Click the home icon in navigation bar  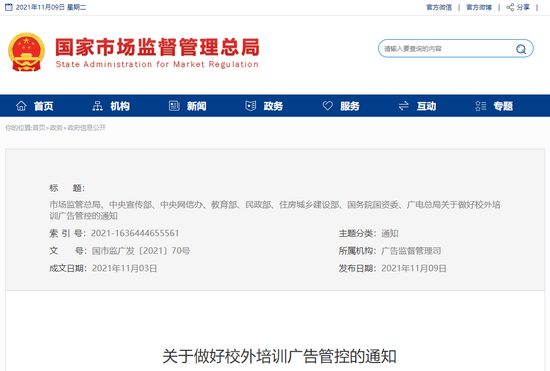coord(21,106)
